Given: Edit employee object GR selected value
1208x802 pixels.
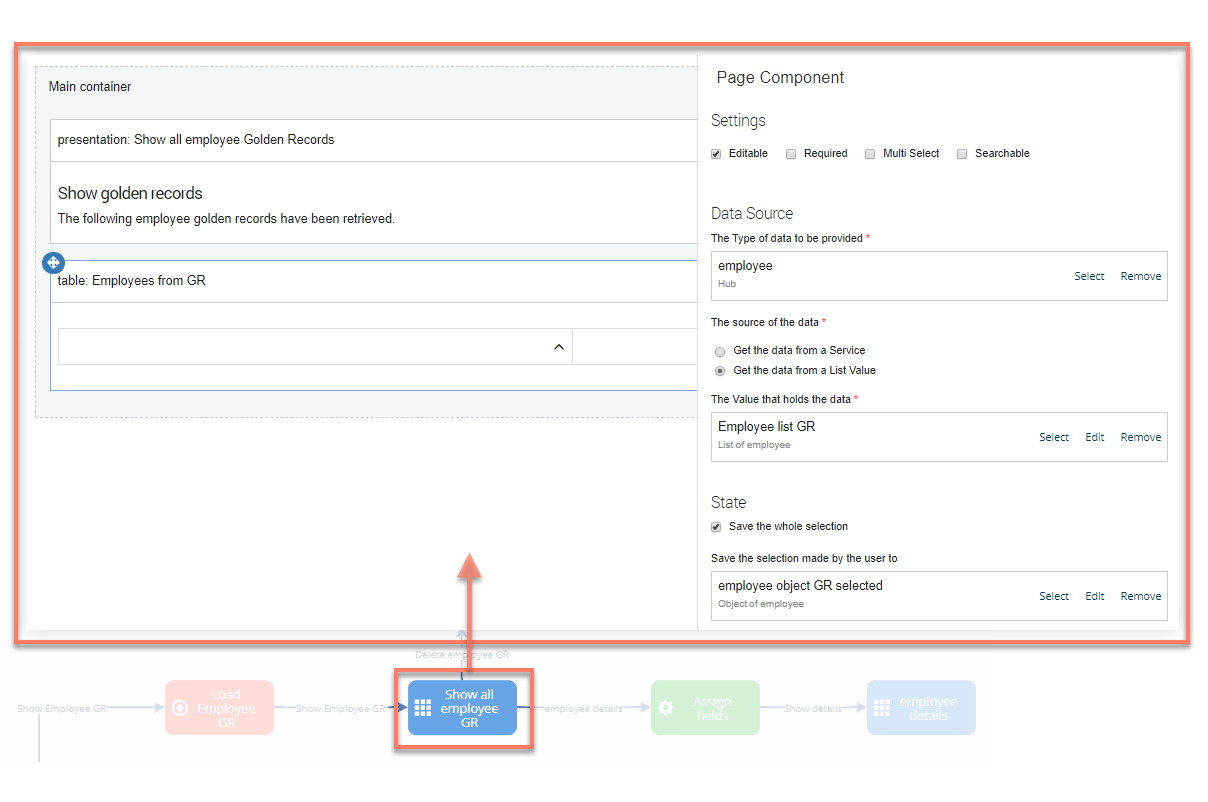Looking at the screenshot, I should (x=1095, y=596).
